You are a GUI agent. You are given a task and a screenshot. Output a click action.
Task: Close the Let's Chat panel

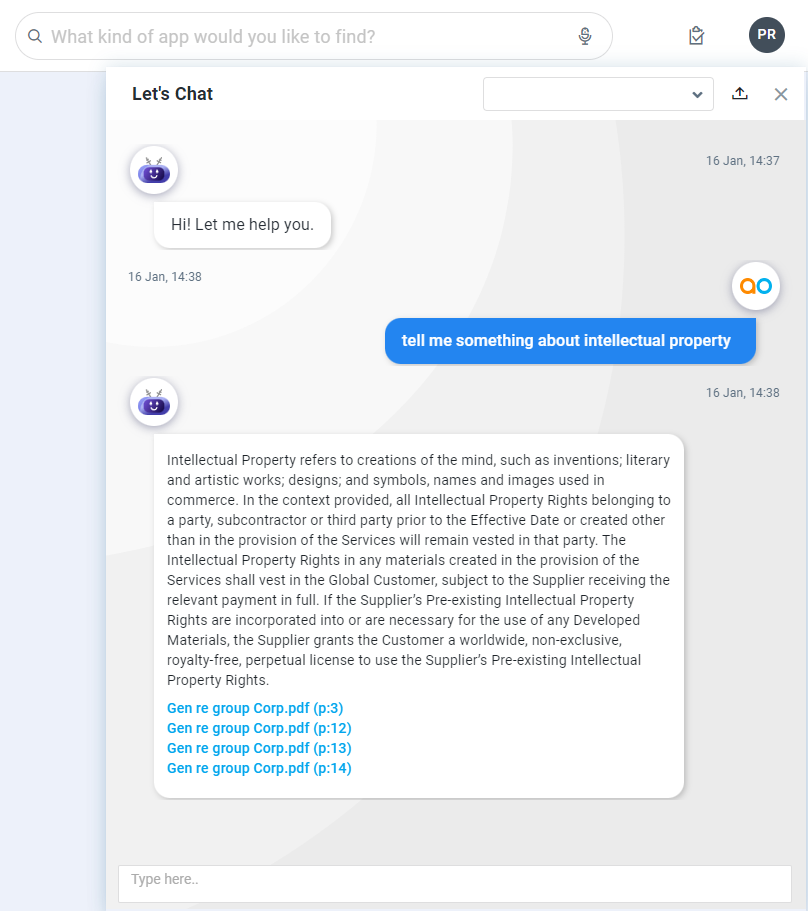(781, 94)
